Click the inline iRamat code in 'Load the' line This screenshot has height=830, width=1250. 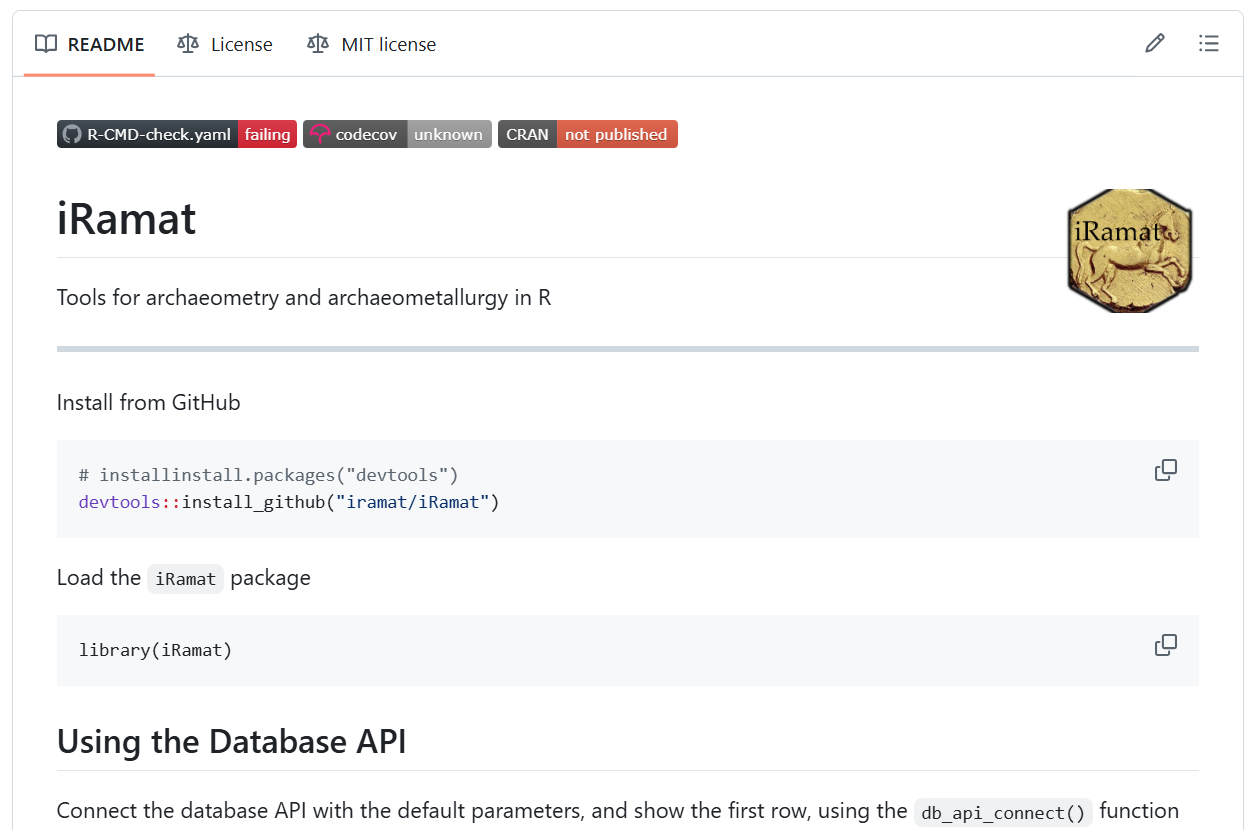(x=185, y=579)
